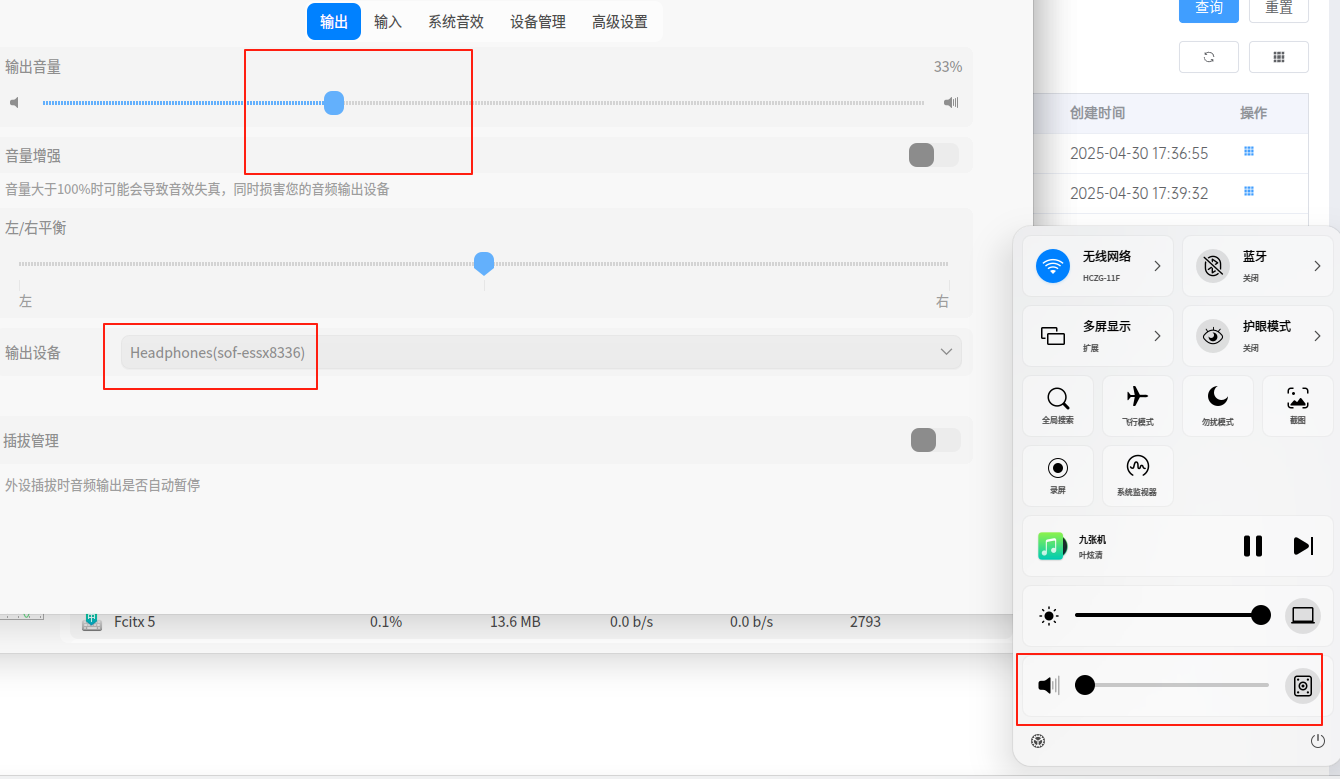Open 全局搜索 global search

[1058, 405]
